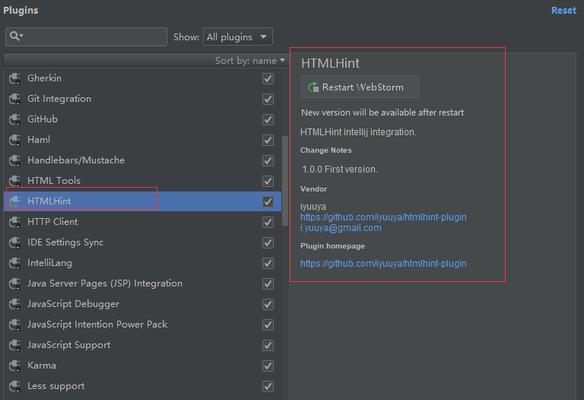Expand search options arrow beside magnifier
The image size is (584, 400).
pos(21,35)
